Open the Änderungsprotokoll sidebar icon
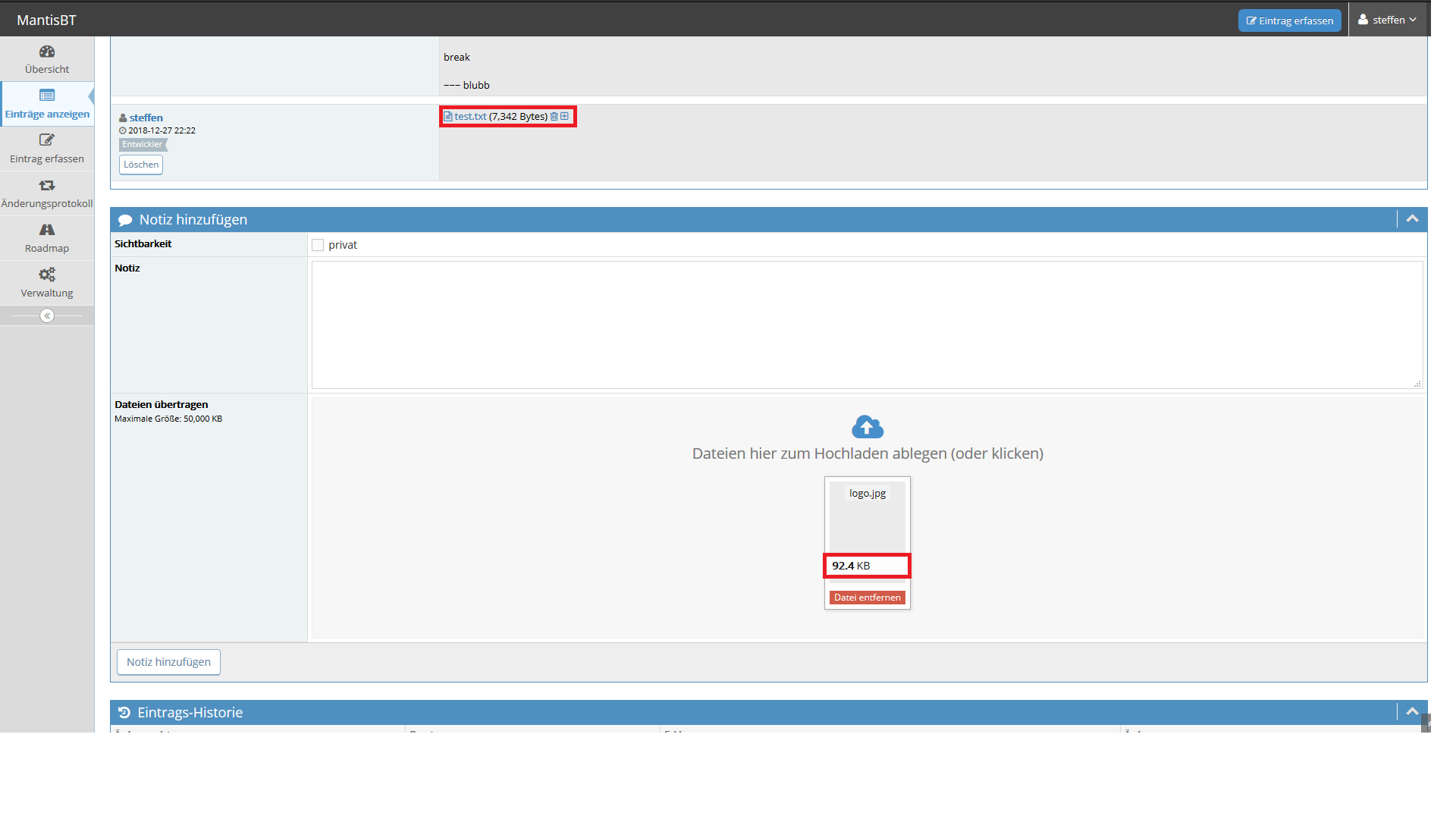This screenshot has height=819, width=1456. (x=47, y=185)
